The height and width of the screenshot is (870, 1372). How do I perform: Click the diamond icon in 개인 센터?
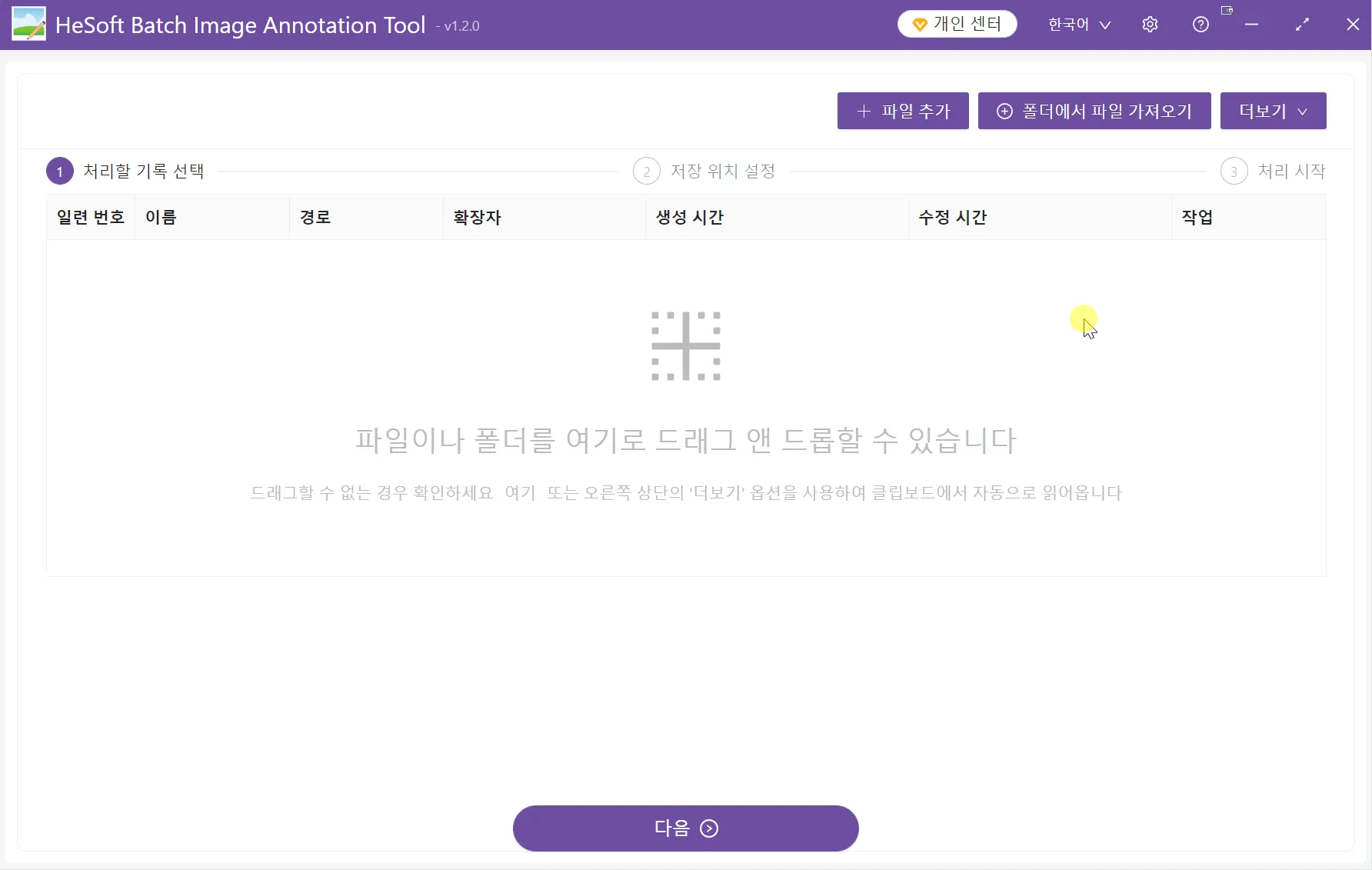[x=919, y=25]
